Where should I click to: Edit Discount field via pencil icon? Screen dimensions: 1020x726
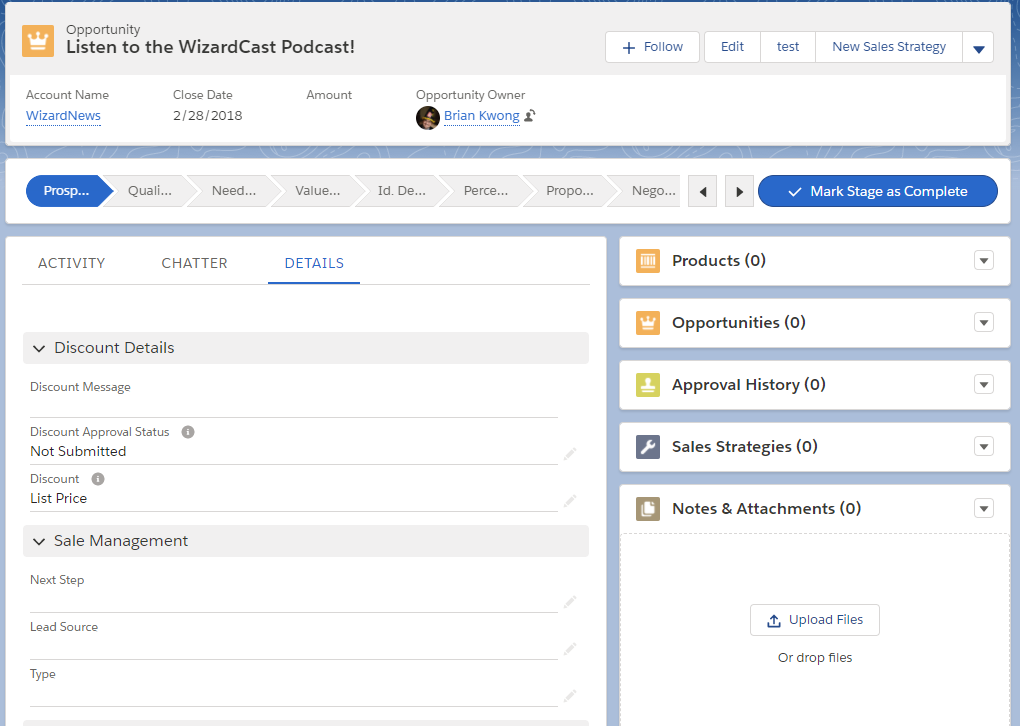tap(570, 500)
